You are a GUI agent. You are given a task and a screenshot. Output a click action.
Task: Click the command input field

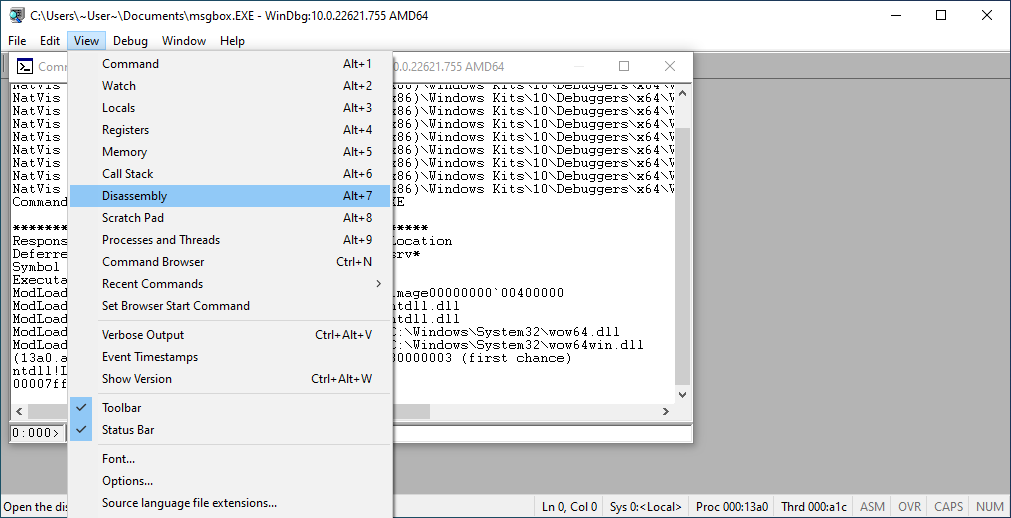[540, 433]
